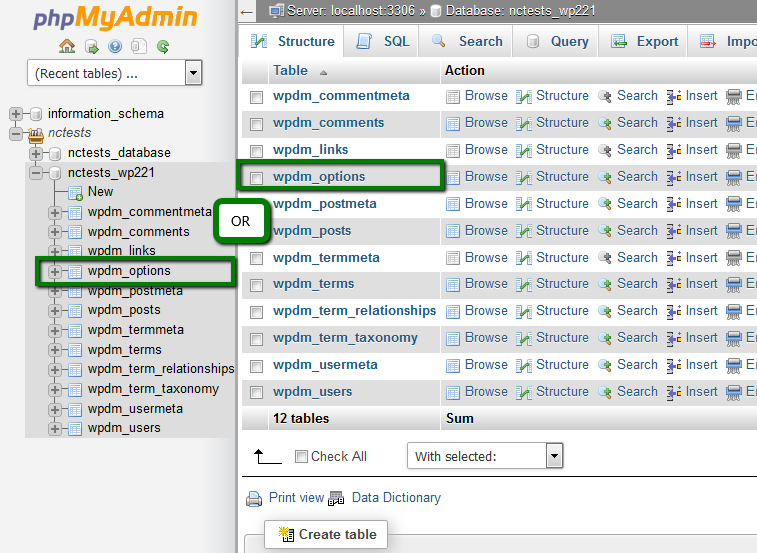Click the printer icon beside Print view
This screenshot has width=757, height=553.
(254, 498)
